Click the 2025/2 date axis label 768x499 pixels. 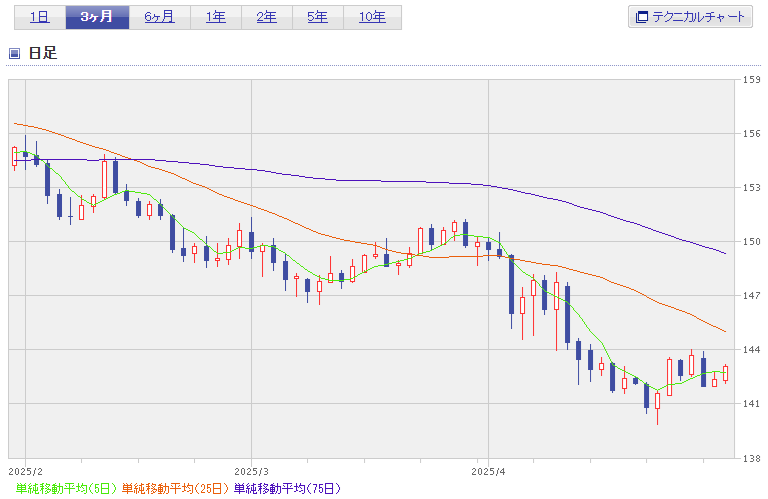point(25,472)
